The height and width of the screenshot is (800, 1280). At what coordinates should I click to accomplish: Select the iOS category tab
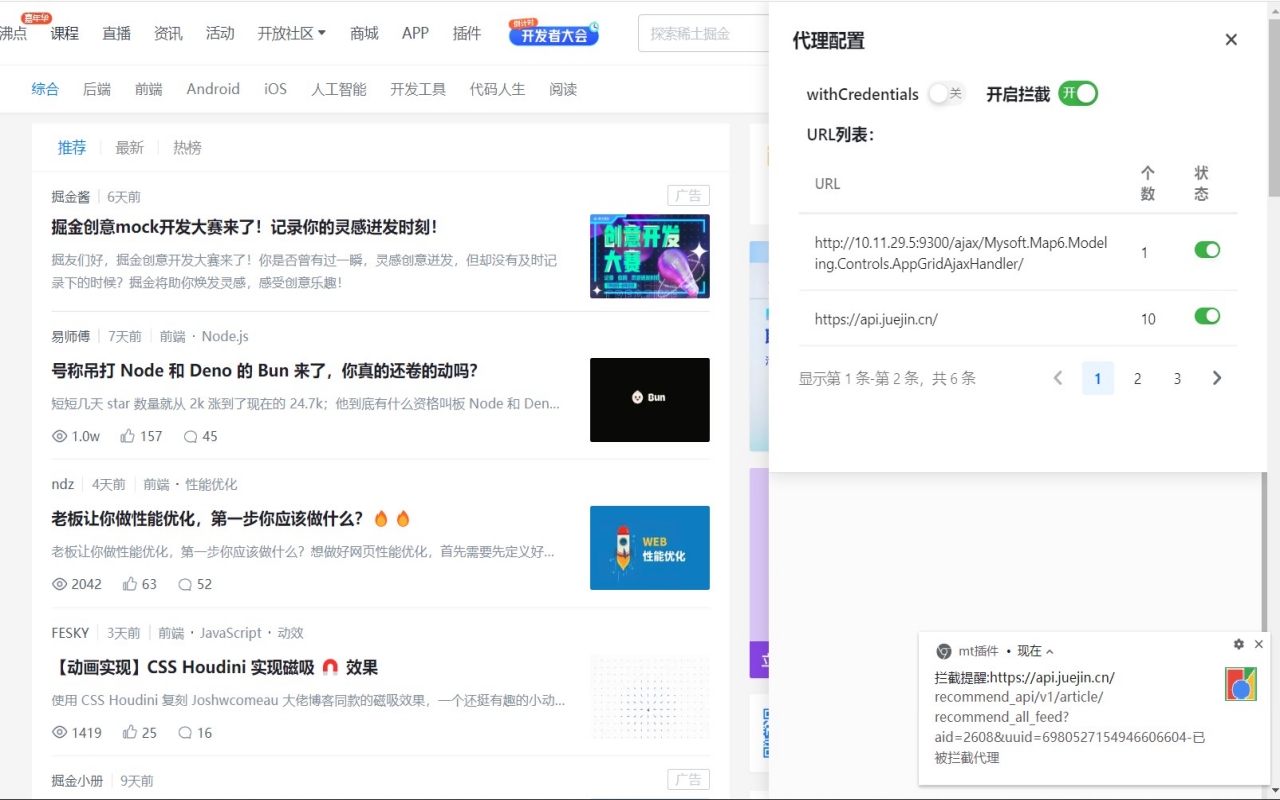pos(275,89)
